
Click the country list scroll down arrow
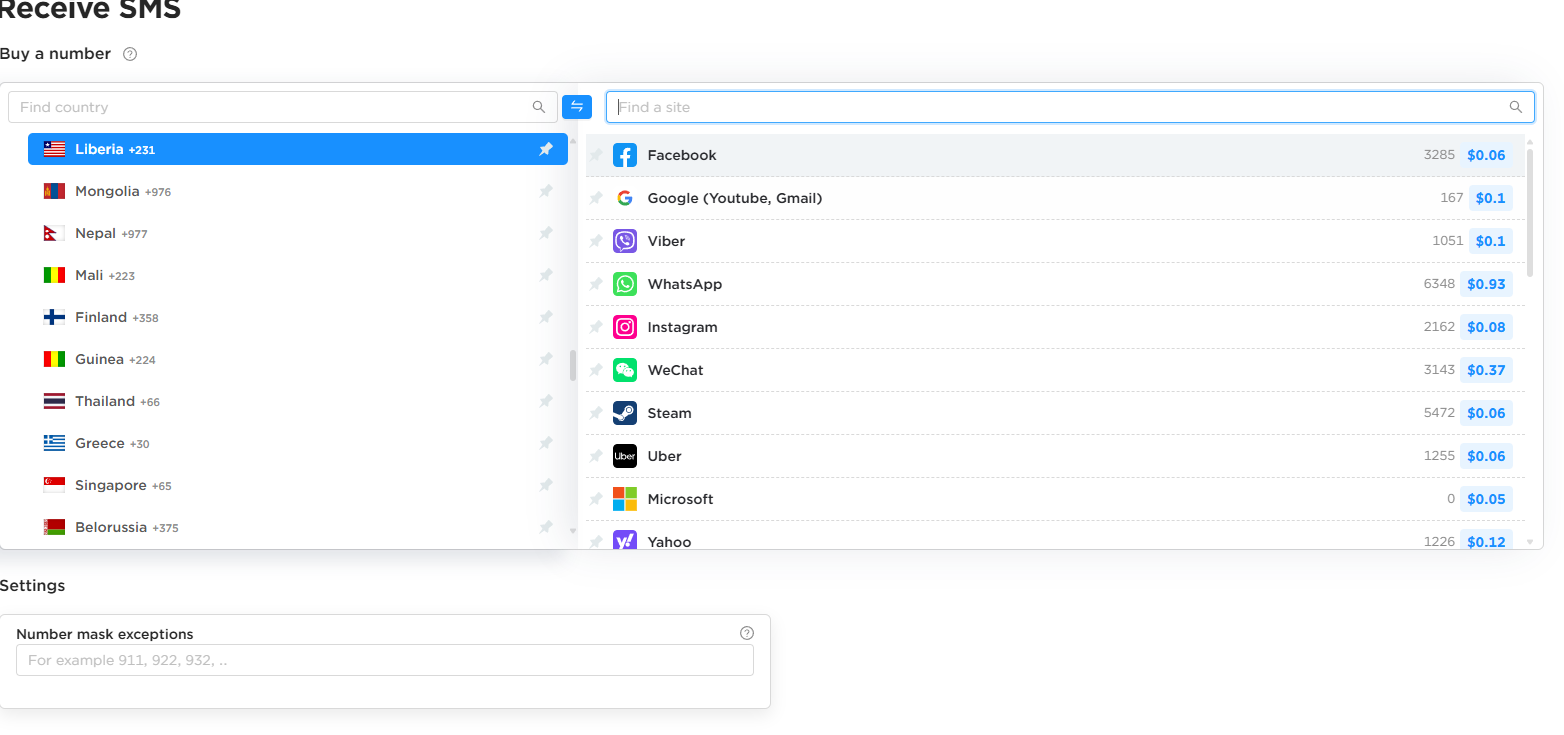click(573, 530)
